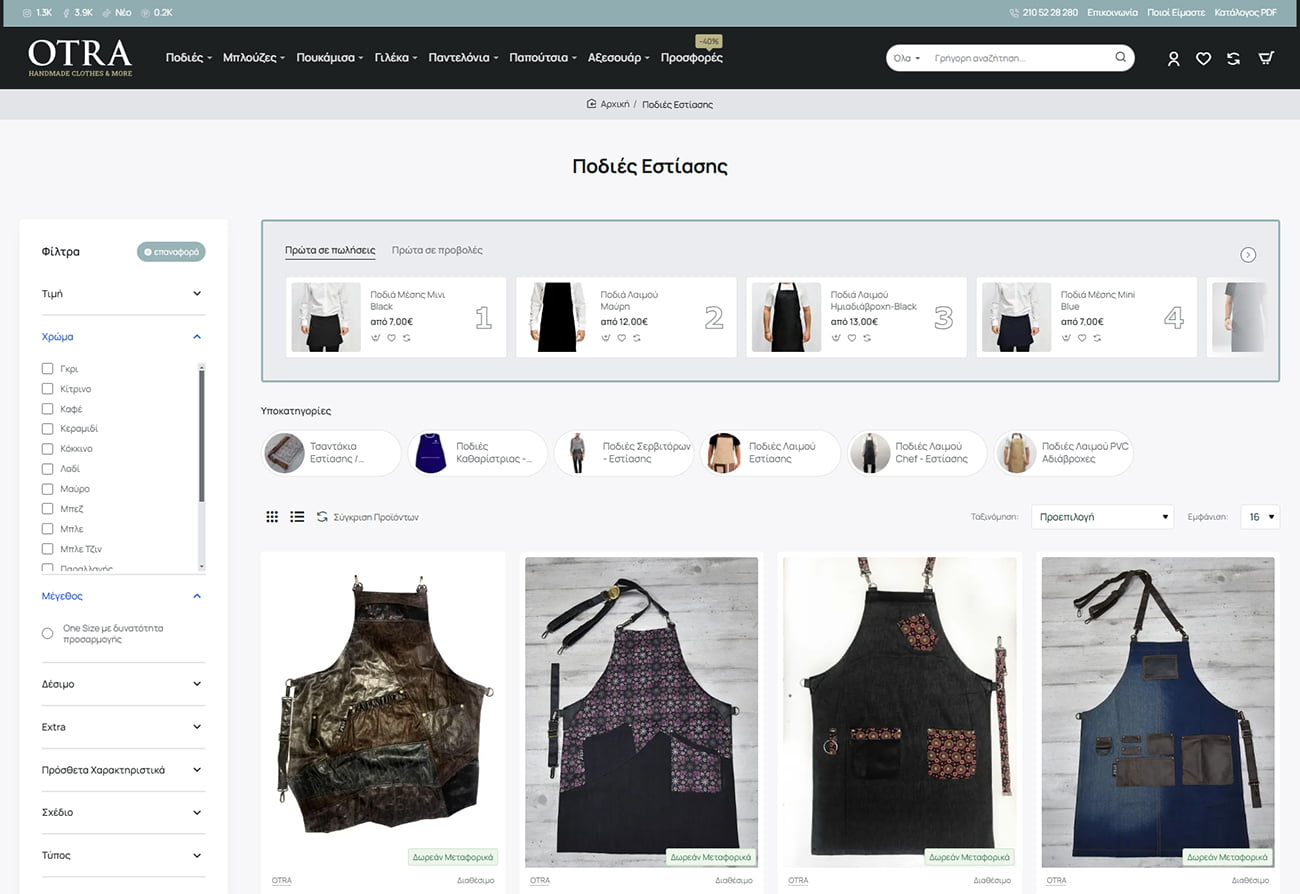Image resolution: width=1300 pixels, height=894 pixels.
Task: Click the home icon in breadcrumb
Action: point(591,104)
